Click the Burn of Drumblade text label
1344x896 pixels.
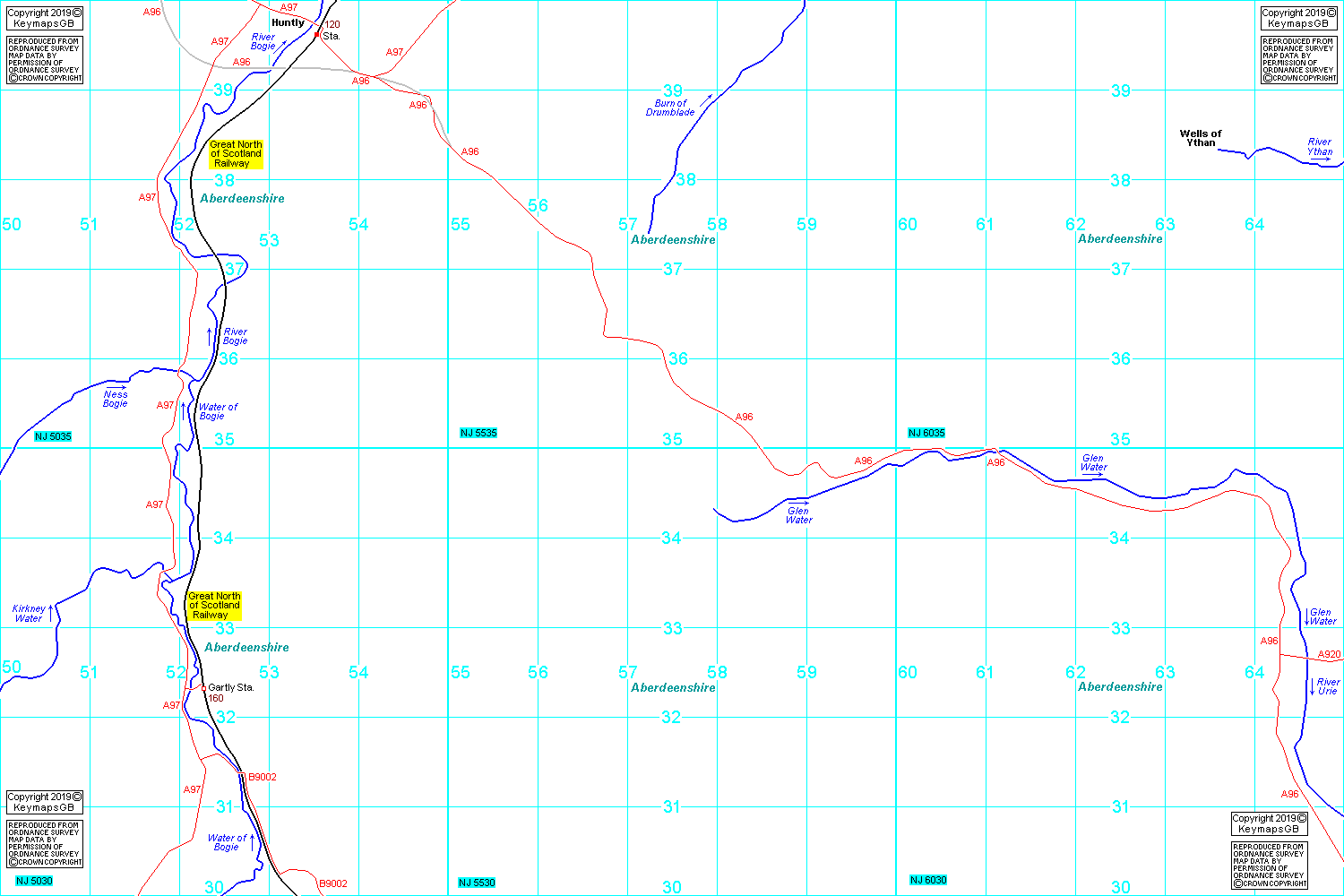click(x=670, y=108)
